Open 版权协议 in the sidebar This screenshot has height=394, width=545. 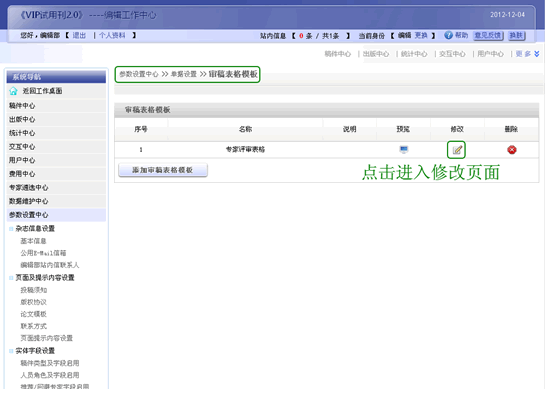(x=33, y=302)
